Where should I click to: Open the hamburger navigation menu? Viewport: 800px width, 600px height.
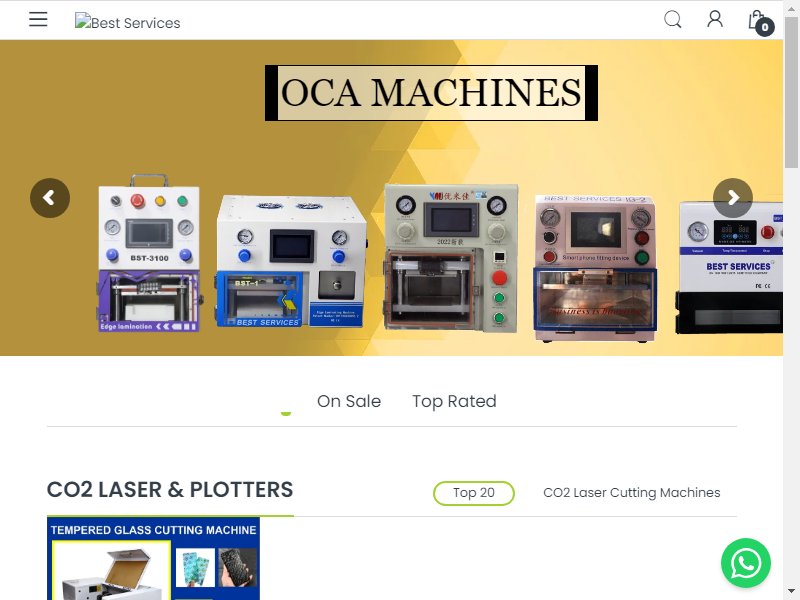point(38,19)
